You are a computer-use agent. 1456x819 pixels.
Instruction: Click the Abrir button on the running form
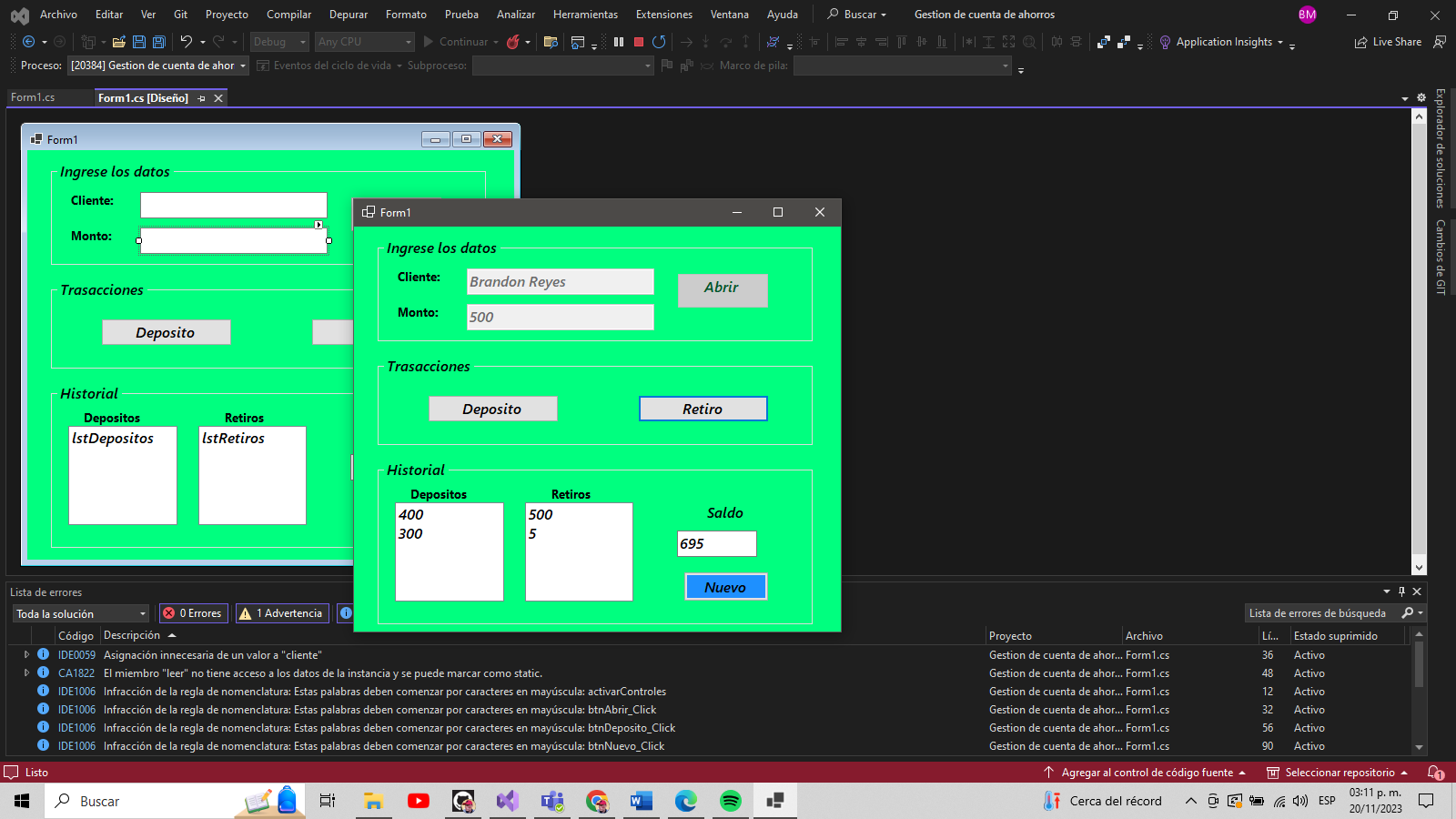point(722,289)
